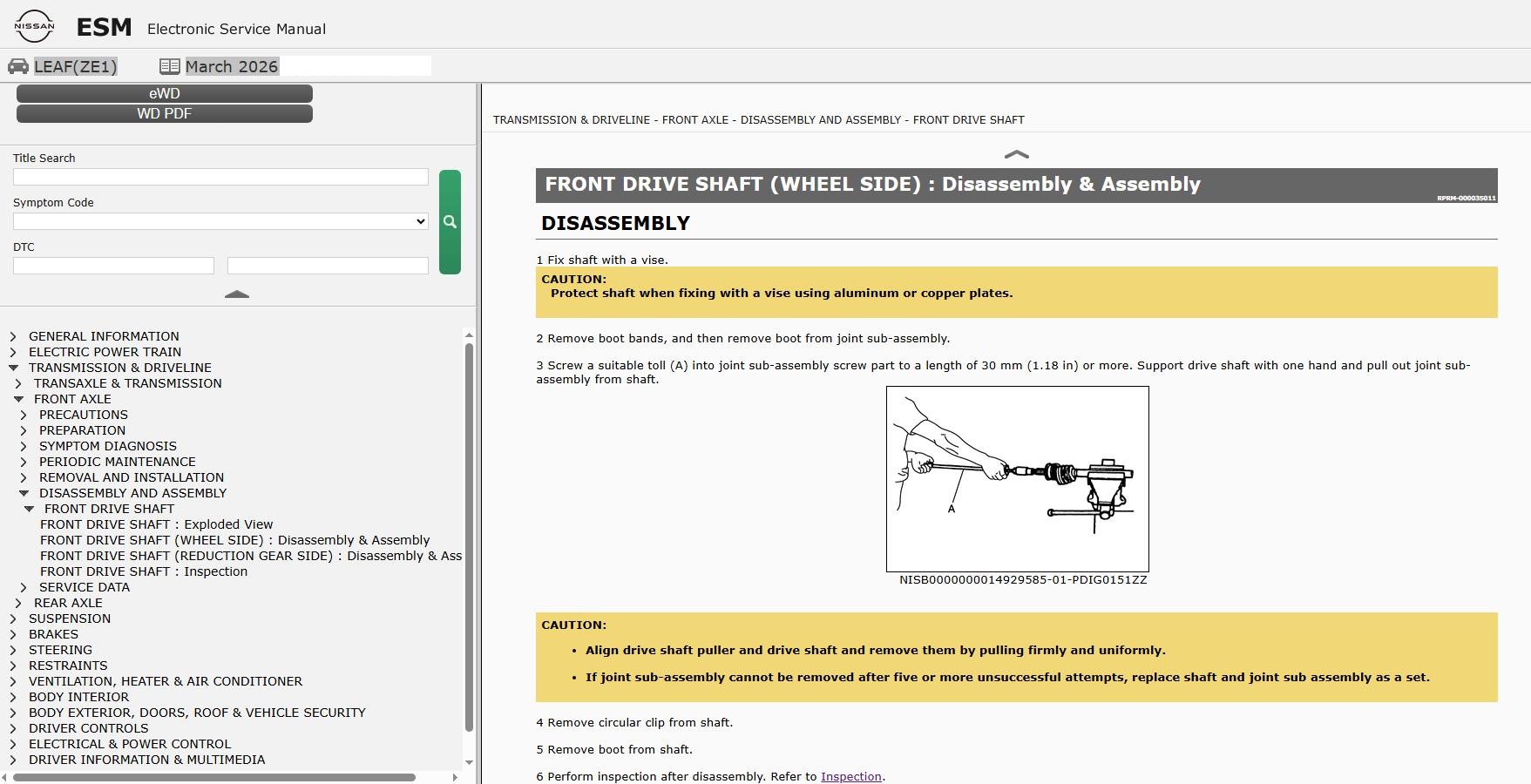Click the drive shaft puller illustration
This screenshot has width=1531, height=784.
1017,479
